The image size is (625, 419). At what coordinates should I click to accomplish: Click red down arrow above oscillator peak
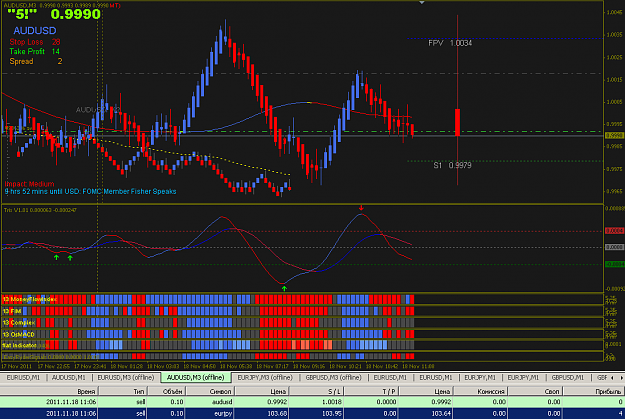361,208
